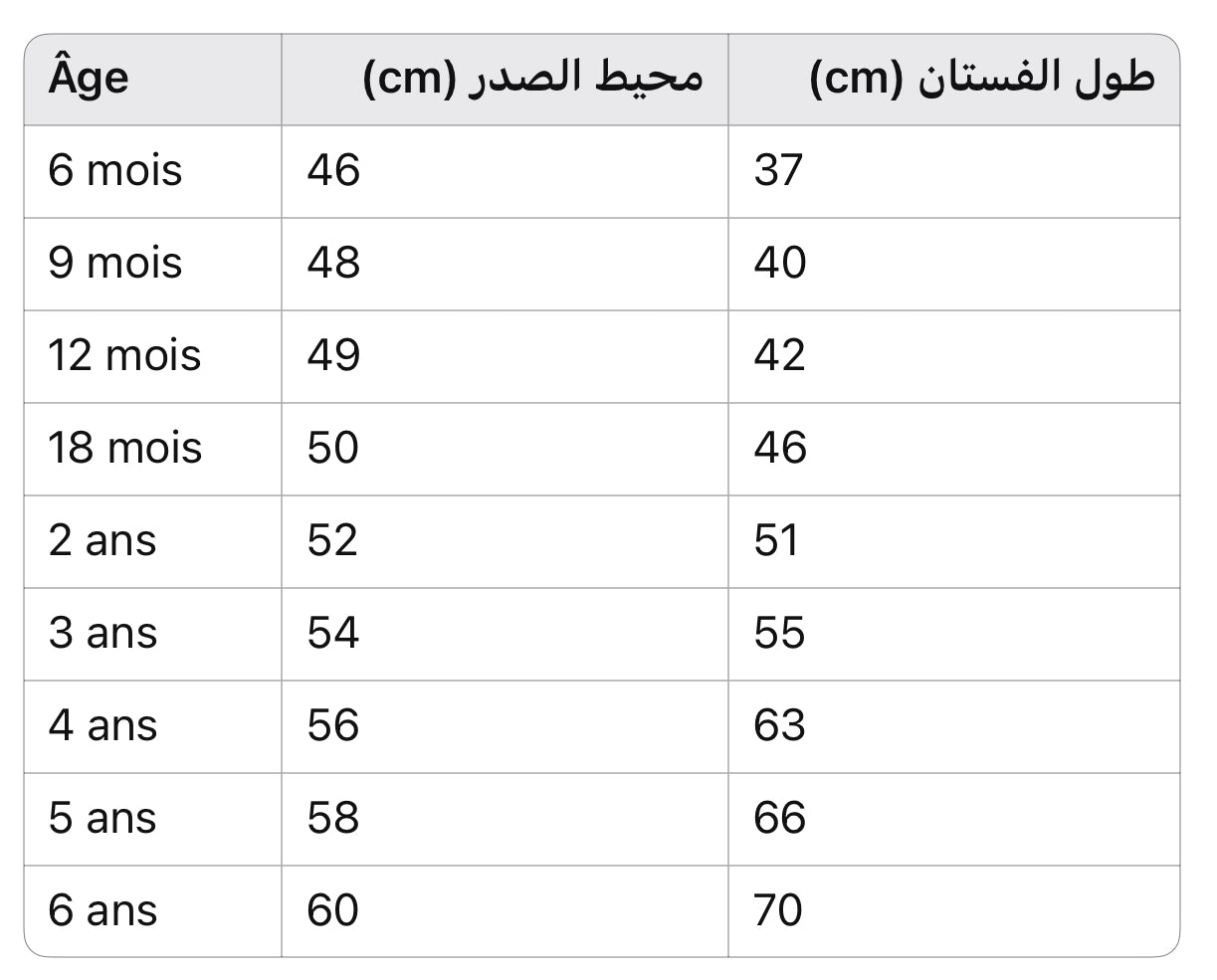This screenshot has height=980, width=1217.
Task: Click the 9 mois age cell
Action: pos(115,264)
